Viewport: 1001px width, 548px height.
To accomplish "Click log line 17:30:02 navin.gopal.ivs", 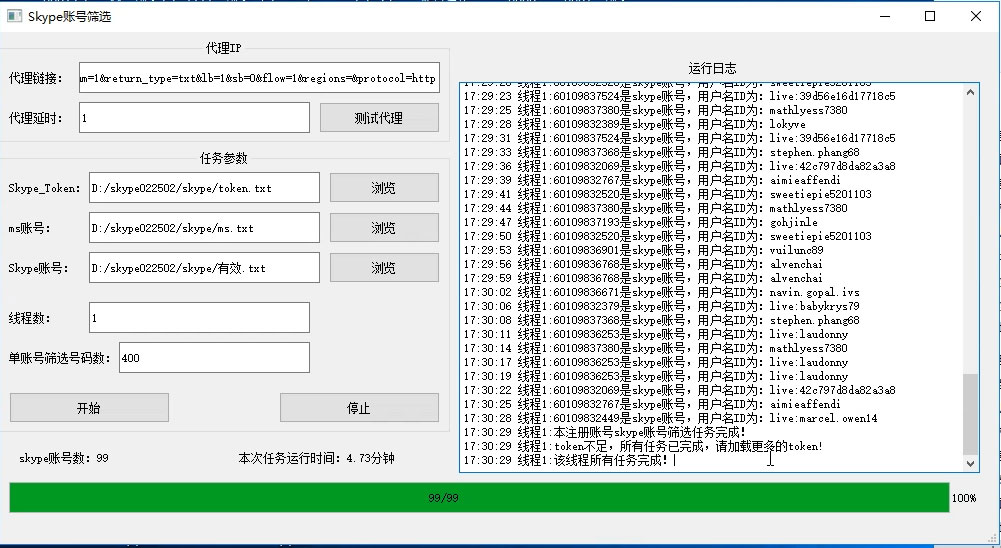I will click(661, 292).
